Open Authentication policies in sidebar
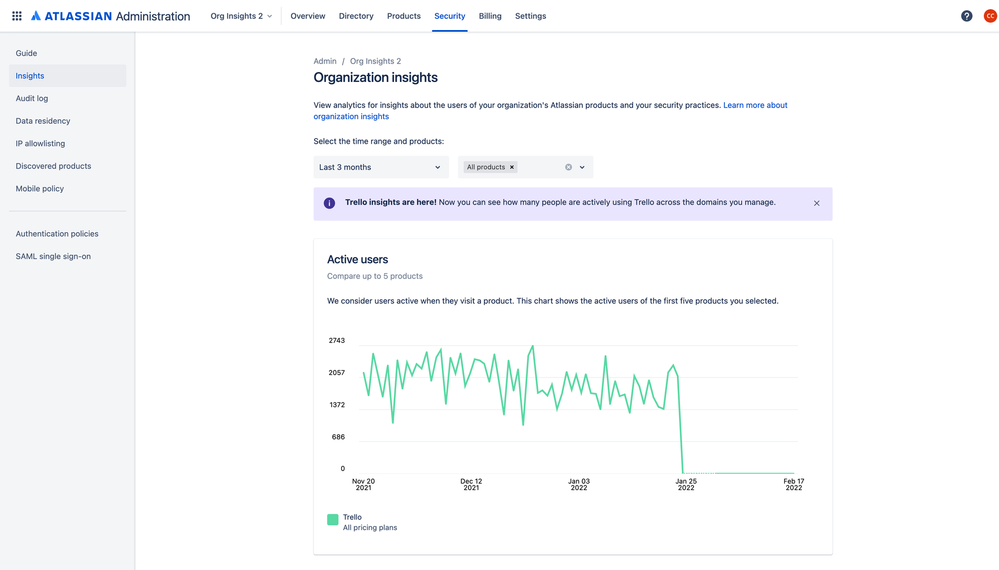The width and height of the screenshot is (999, 570). (57, 234)
